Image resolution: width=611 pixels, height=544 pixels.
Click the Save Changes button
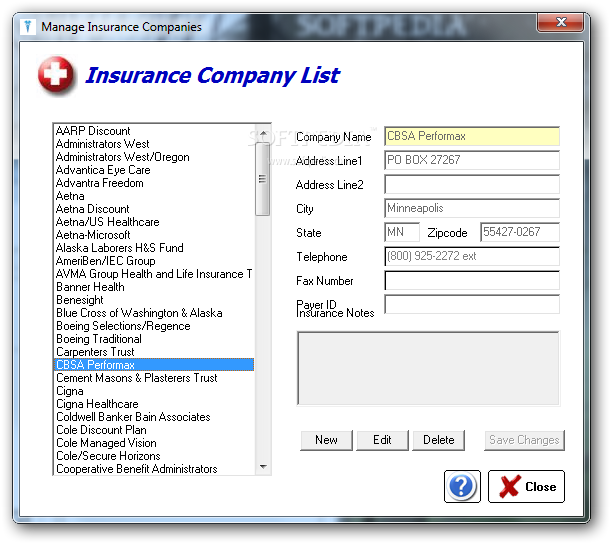pos(524,440)
